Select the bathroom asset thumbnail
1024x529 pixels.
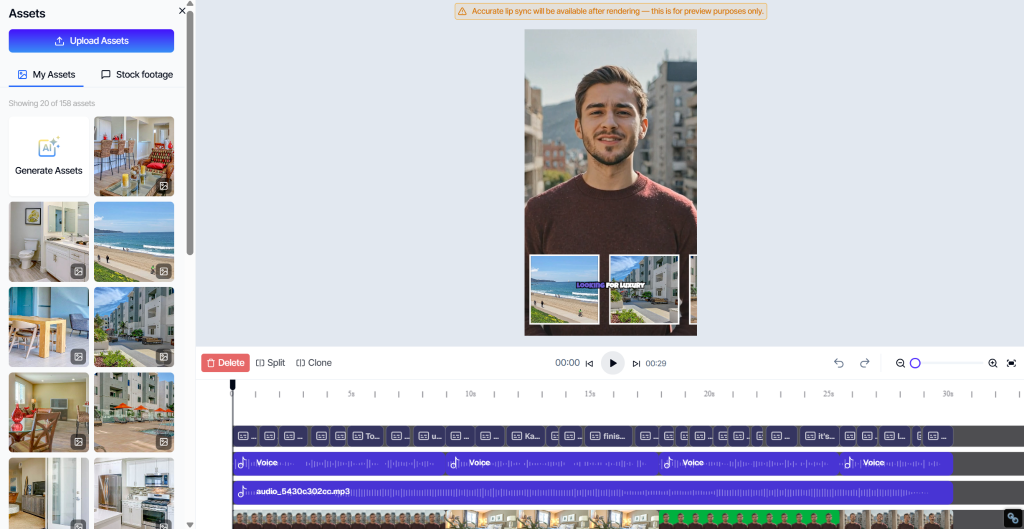tap(49, 242)
